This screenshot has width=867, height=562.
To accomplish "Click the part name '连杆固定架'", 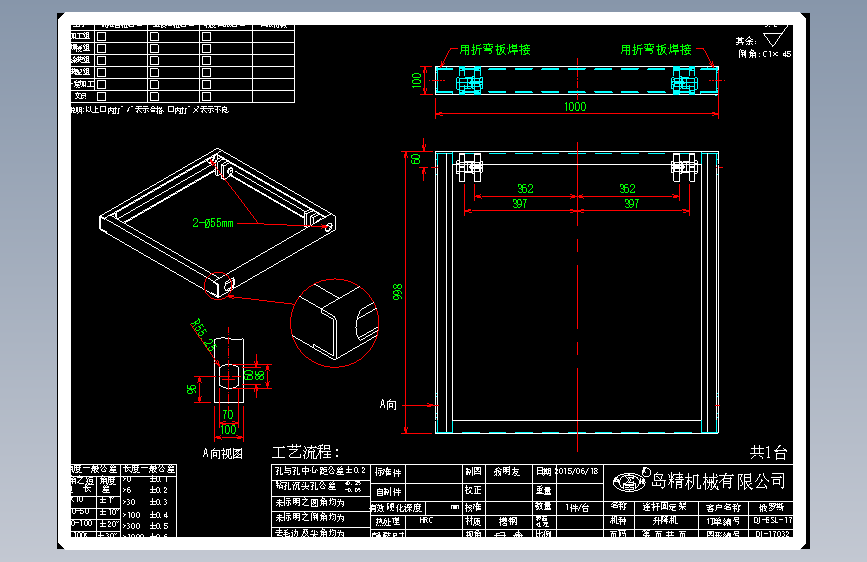I will click(664, 507).
